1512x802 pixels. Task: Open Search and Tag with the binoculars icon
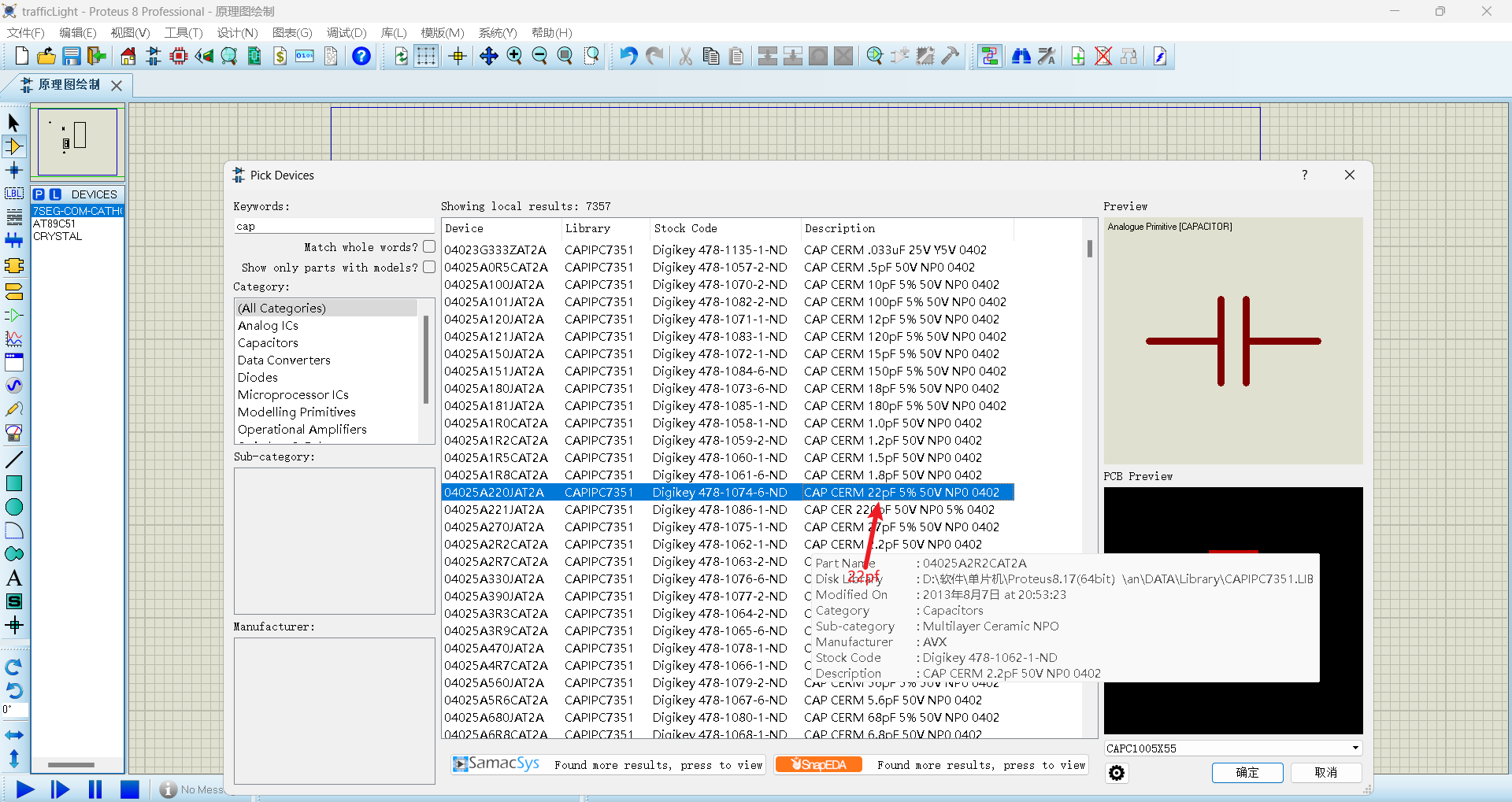[x=1021, y=56]
